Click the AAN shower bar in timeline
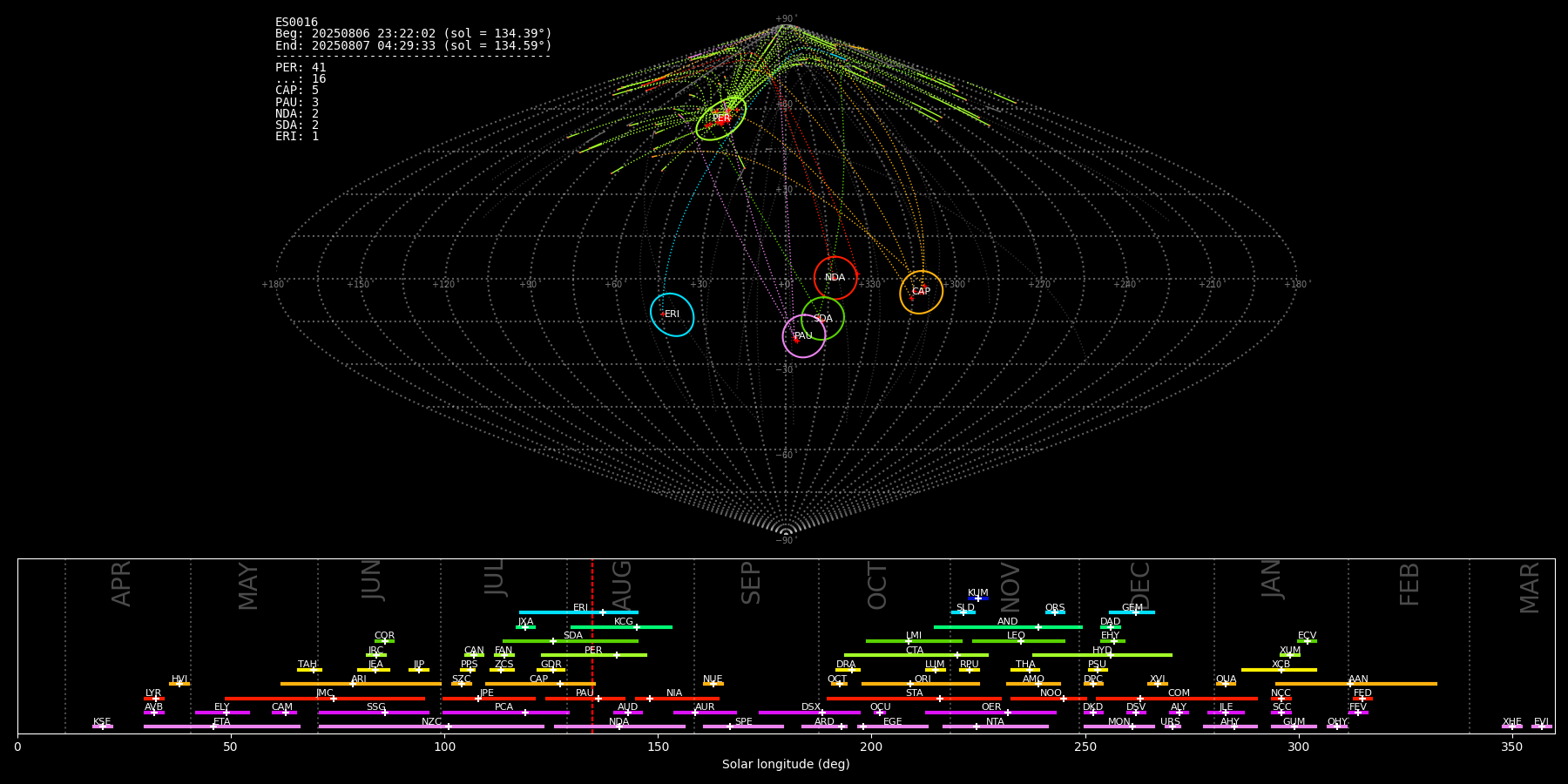 (x=1356, y=684)
